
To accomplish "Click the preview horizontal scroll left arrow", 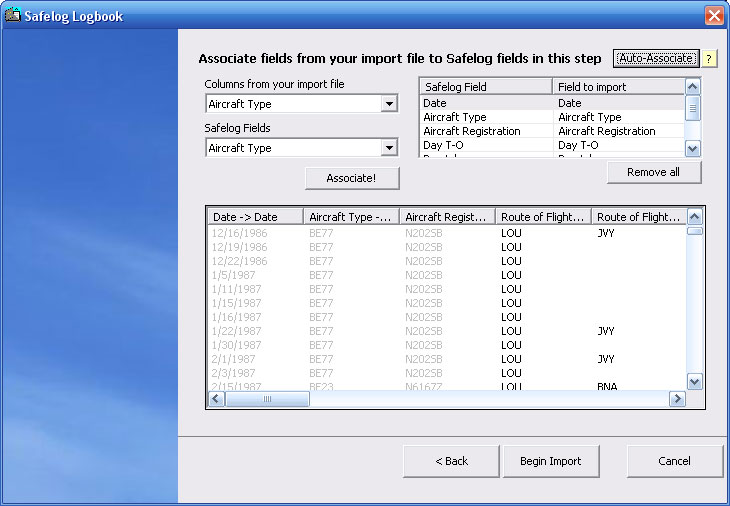I will click(216, 399).
